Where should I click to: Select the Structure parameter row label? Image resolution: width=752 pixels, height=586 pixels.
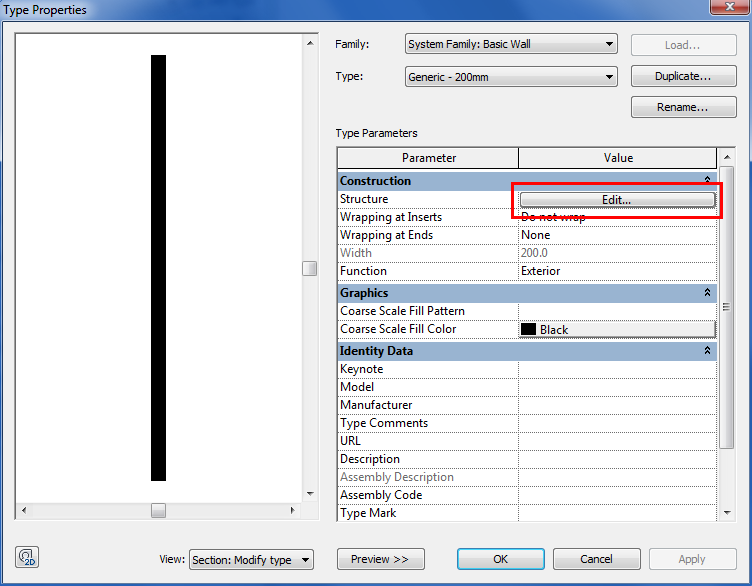pyautogui.click(x=364, y=199)
